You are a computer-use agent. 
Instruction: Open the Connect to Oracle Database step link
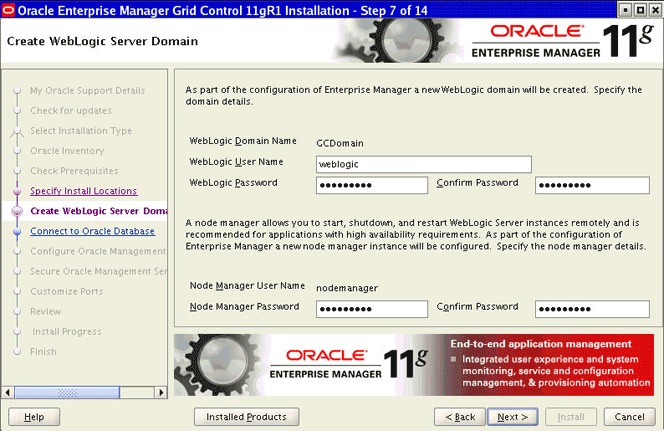coord(92,231)
